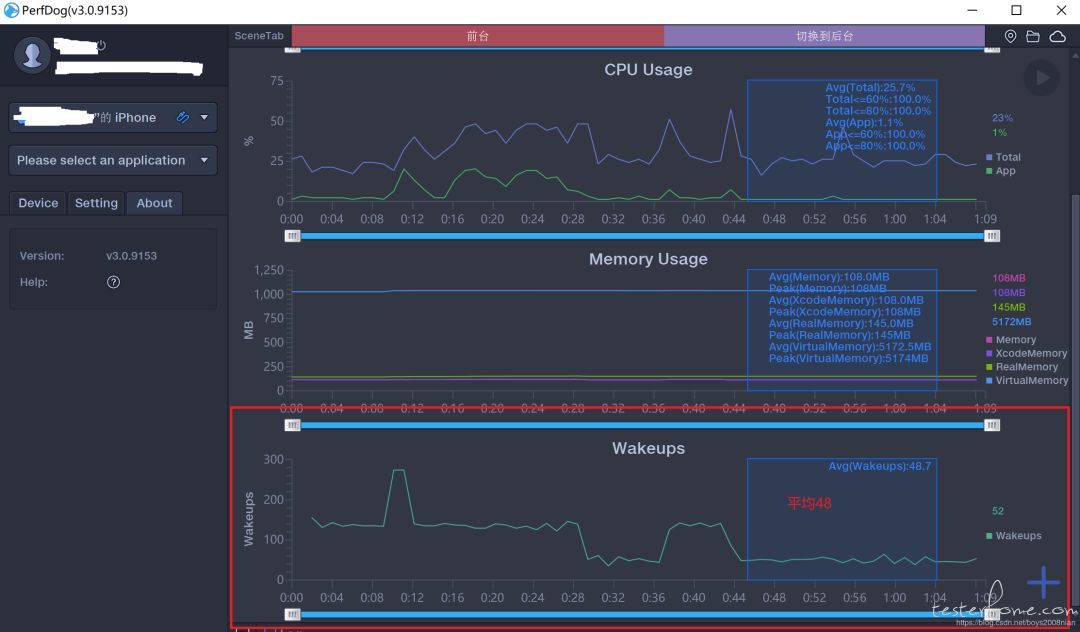Click the help question mark icon
The image size is (1080, 632).
tap(114, 282)
